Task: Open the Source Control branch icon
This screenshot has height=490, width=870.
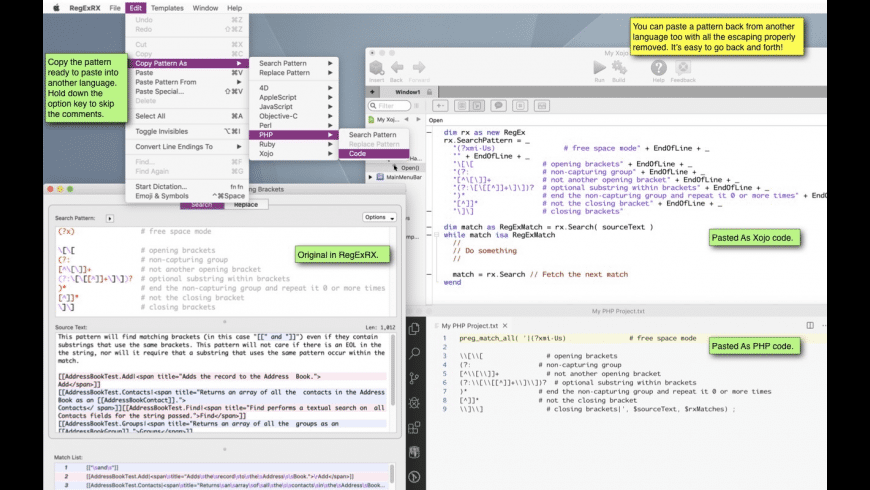Action: [x=415, y=377]
